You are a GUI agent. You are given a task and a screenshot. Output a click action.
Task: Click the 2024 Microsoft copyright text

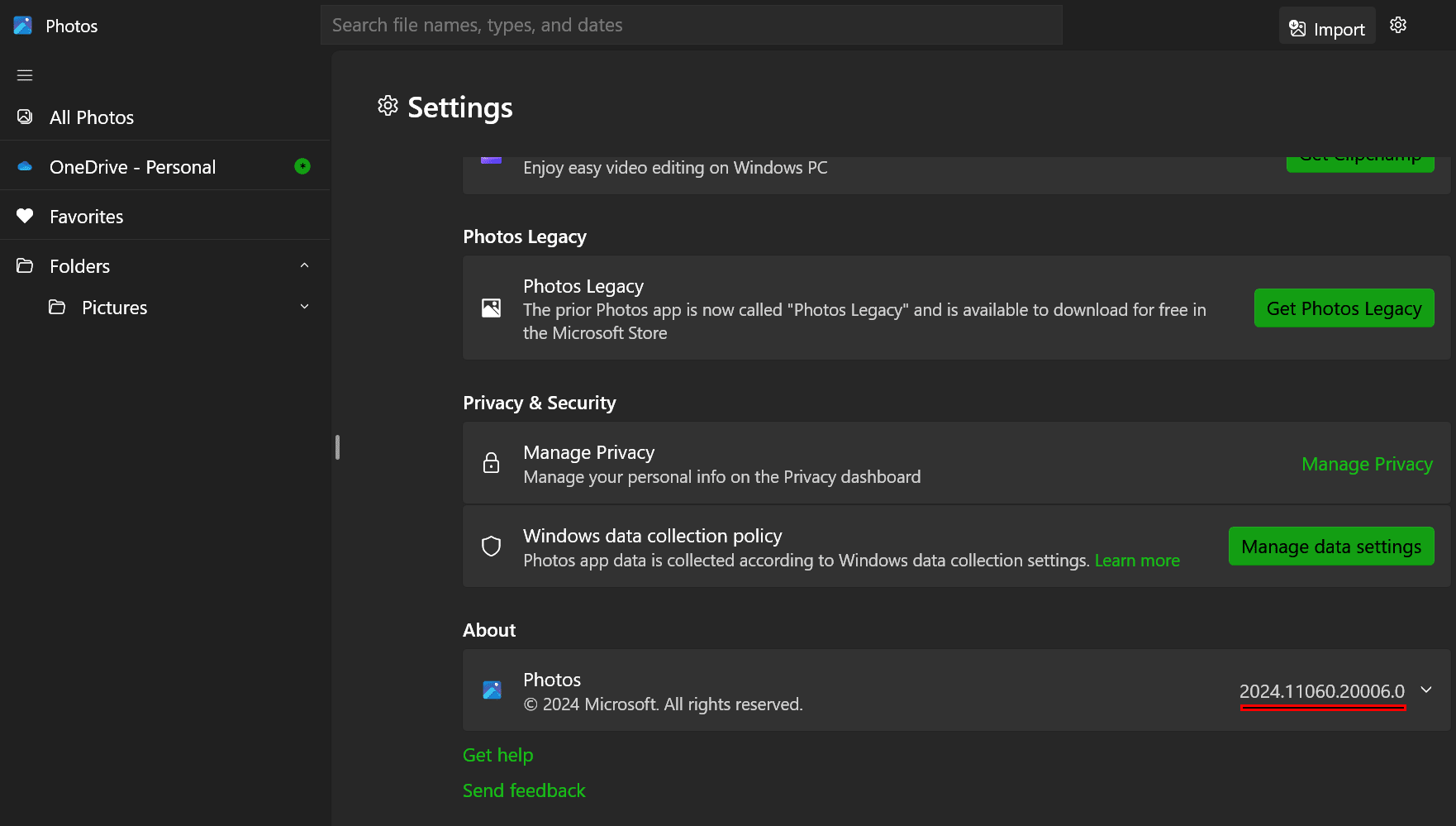(663, 704)
